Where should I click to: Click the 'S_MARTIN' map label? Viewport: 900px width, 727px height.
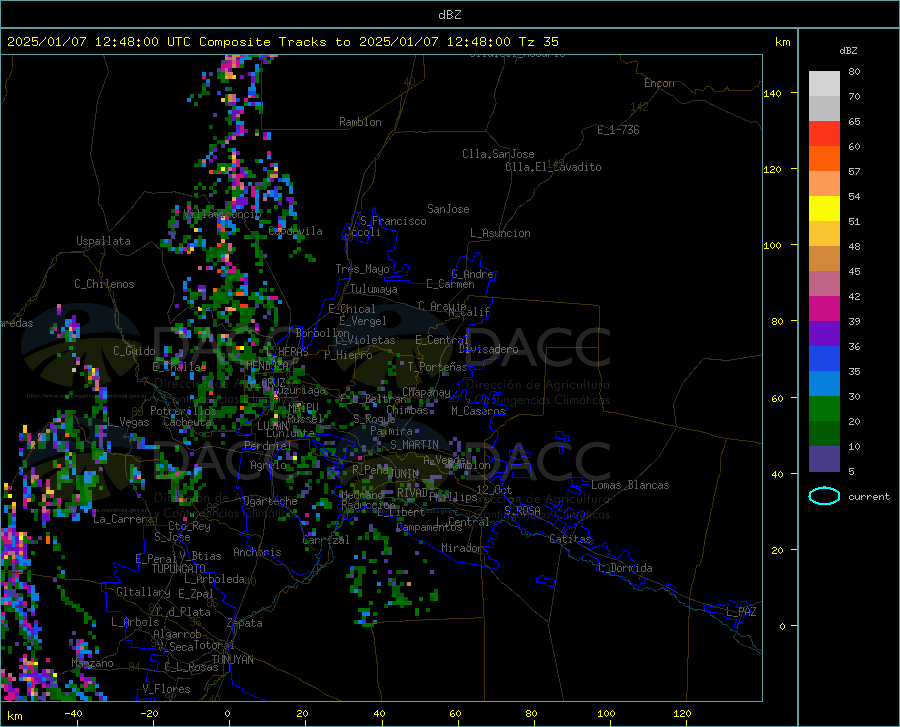tap(414, 445)
